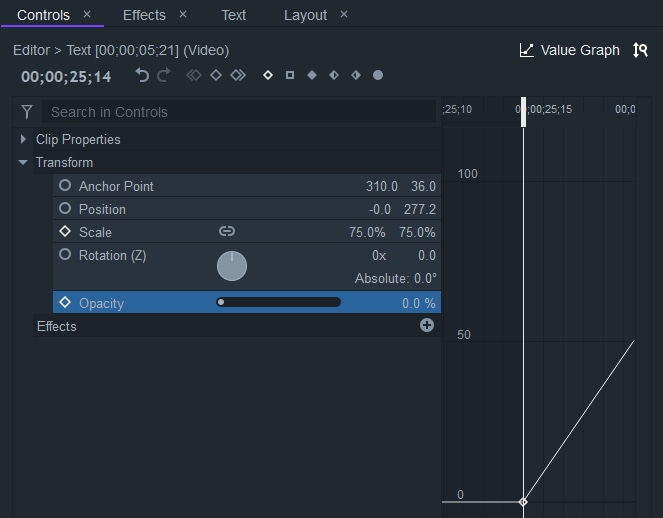Image resolution: width=663 pixels, height=518 pixels.
Task: Expand the Clip Properties section
Action: pos(23,139)
